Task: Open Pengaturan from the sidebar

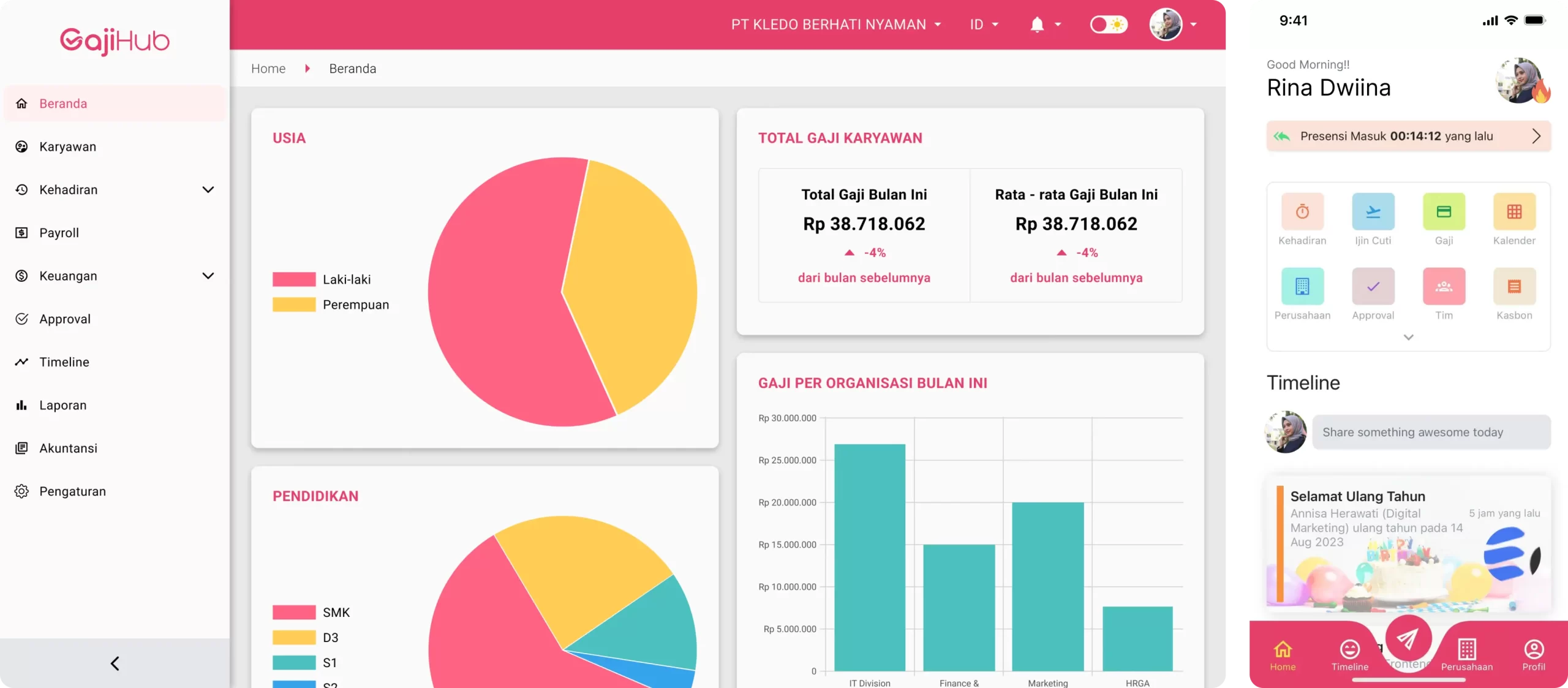Action: click(72, 491)
